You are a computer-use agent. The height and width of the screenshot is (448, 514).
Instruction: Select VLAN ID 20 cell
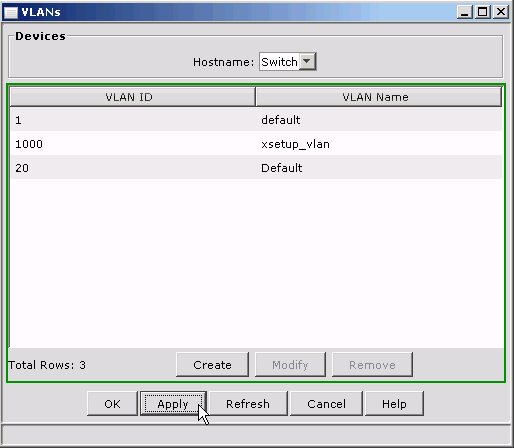point(133,168)
